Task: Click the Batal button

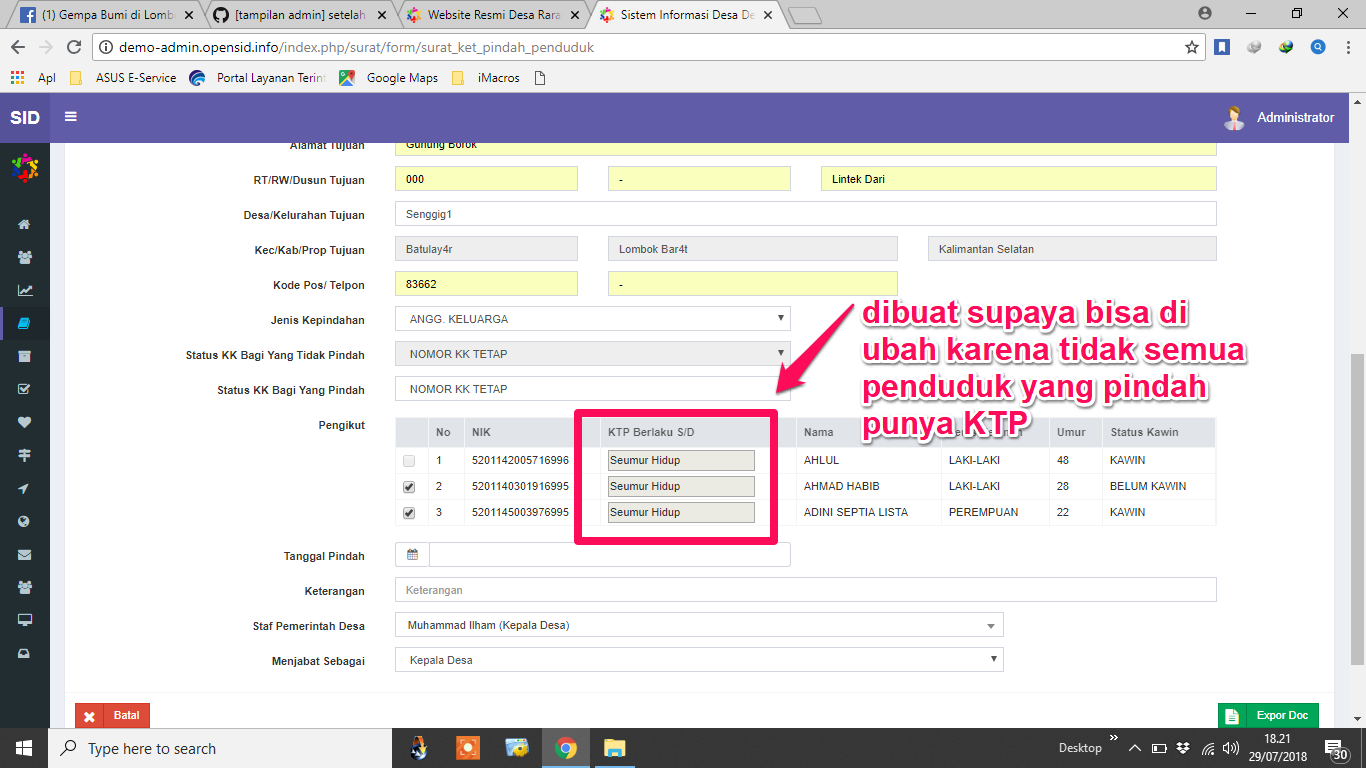Action: point(112,715)
